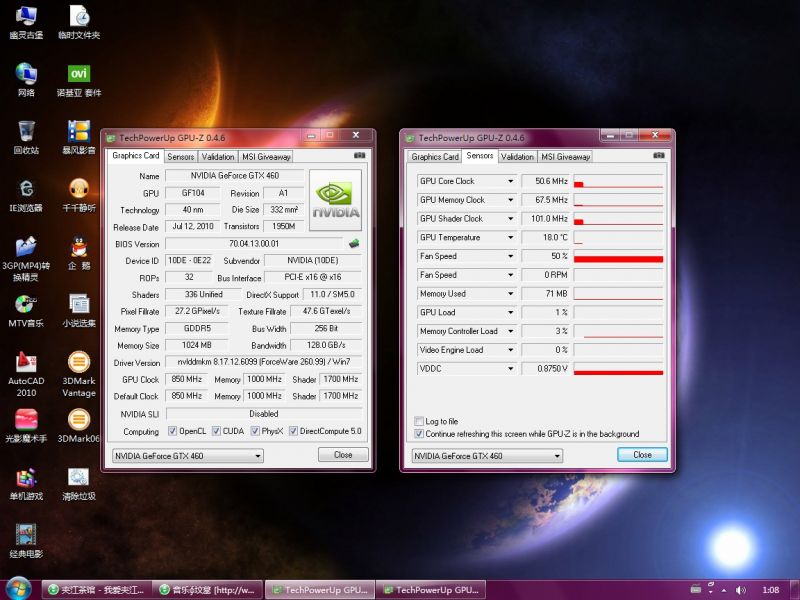Click Close button in Sensors window
This screenshot has height=600, width=800.
(x=642, y=455)
